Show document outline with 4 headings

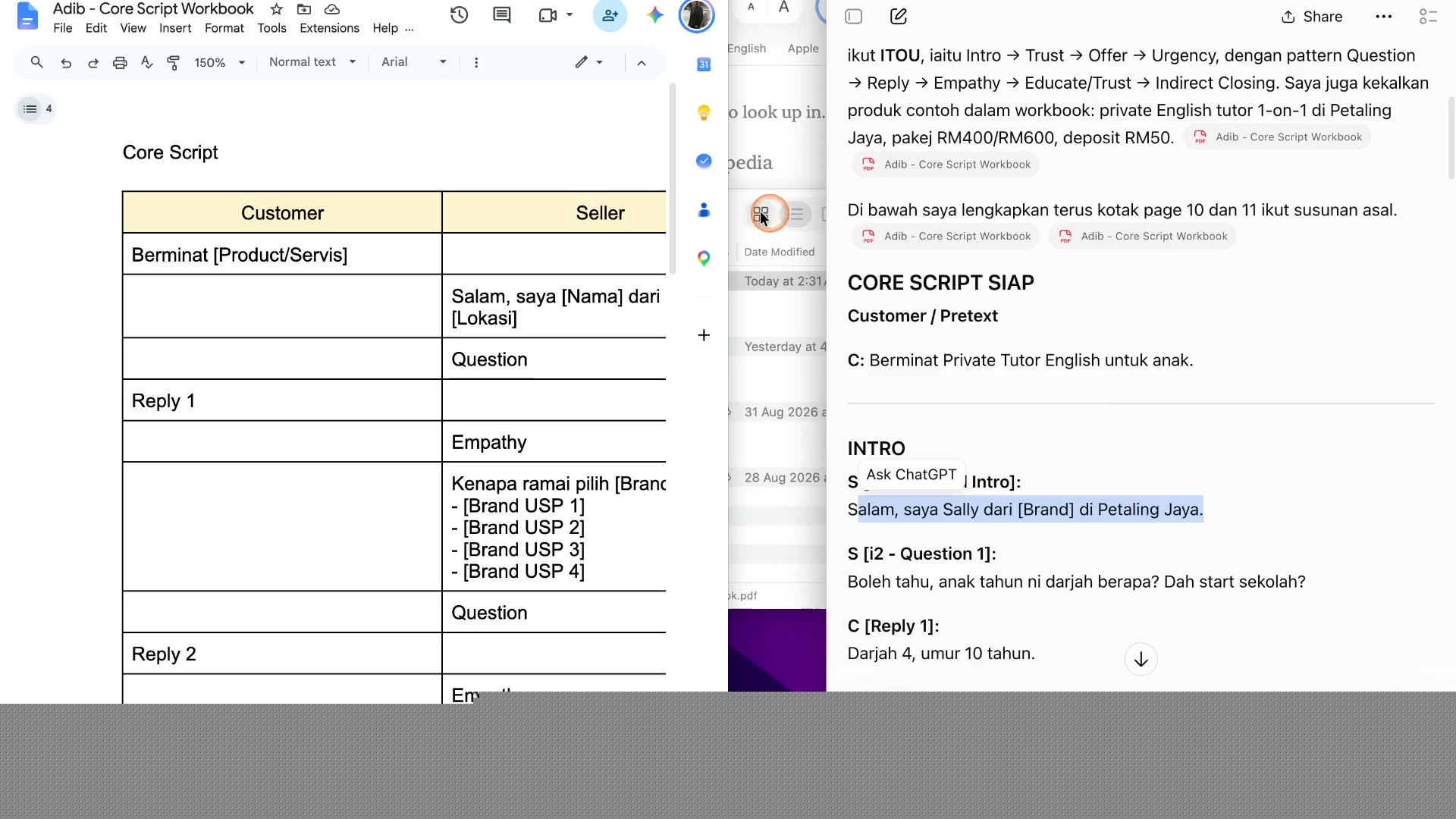[36, 109]
